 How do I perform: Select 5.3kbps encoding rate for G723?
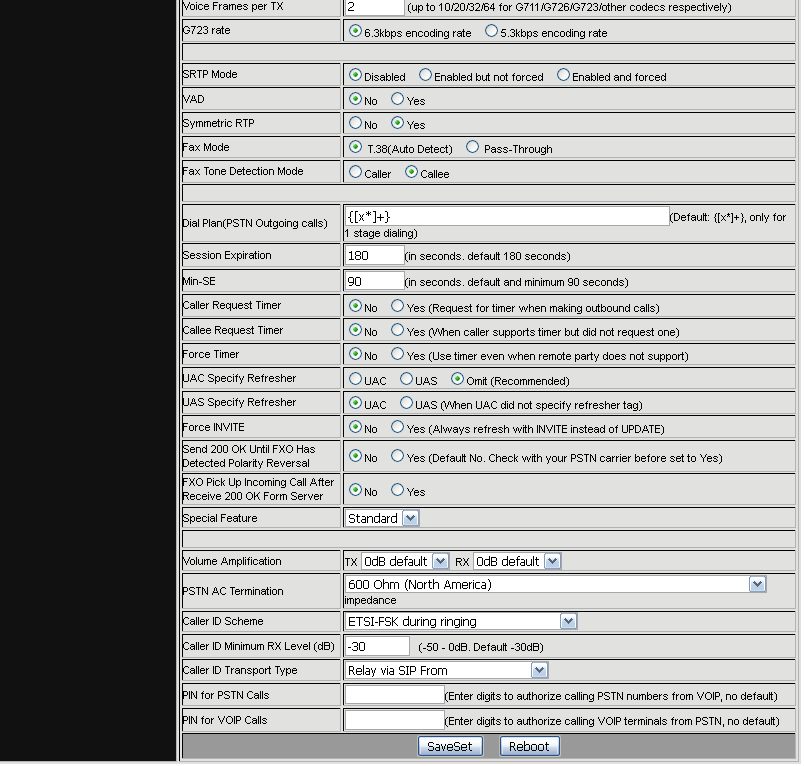click(x=491, y=32)
